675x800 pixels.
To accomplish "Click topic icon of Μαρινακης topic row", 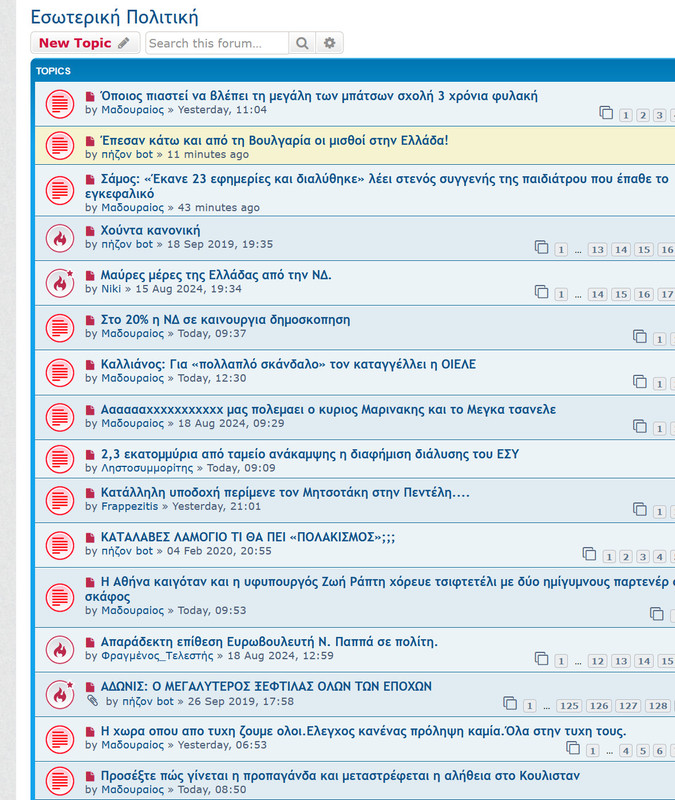I will 60,417.
